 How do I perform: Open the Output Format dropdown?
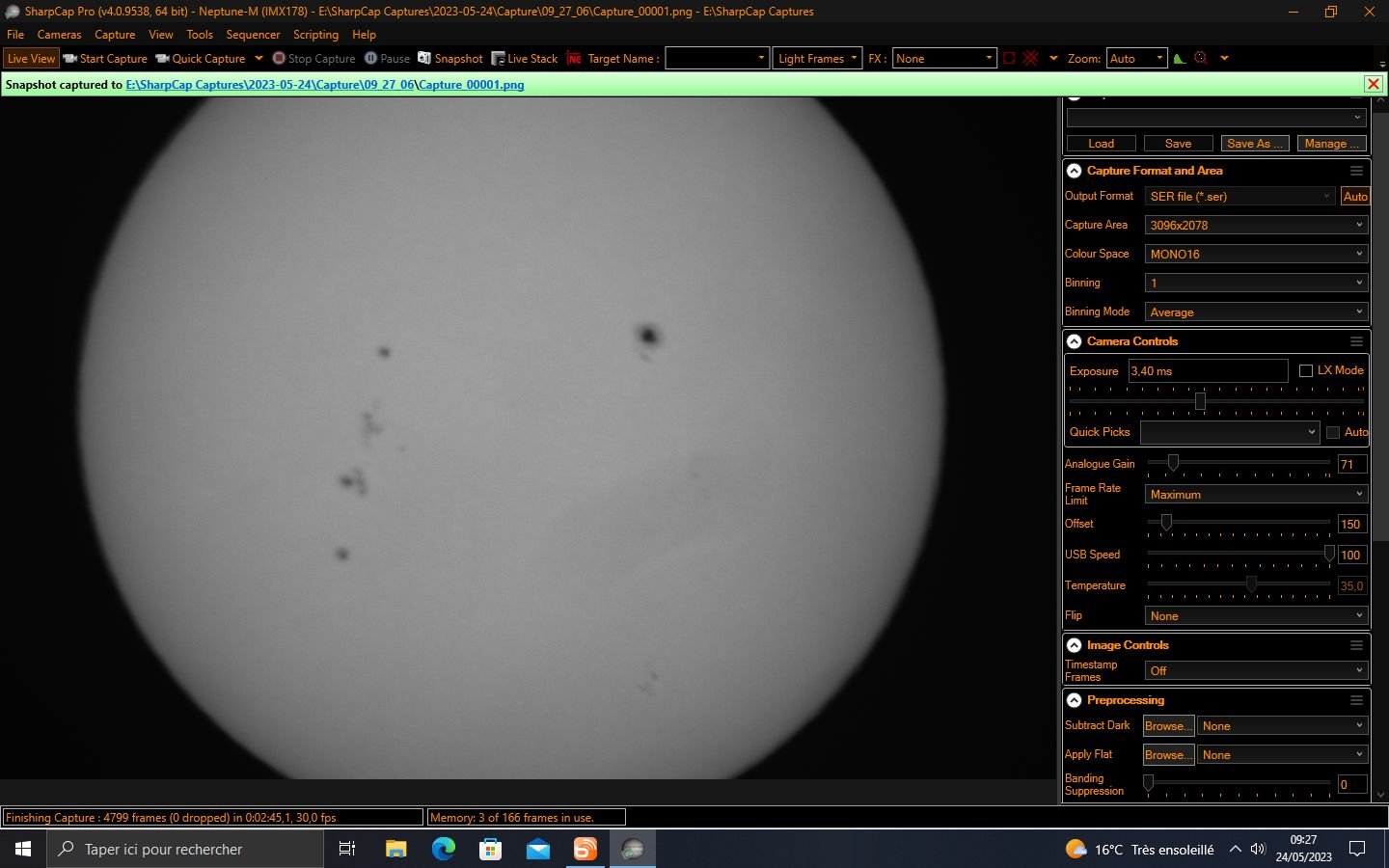pyautogui.click(x=1240, y=197)
